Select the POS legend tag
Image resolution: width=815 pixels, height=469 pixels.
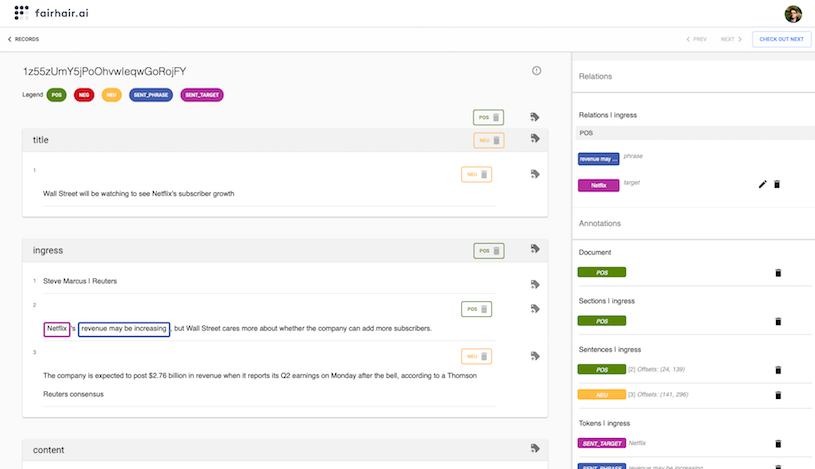click(x=57, y=95)
